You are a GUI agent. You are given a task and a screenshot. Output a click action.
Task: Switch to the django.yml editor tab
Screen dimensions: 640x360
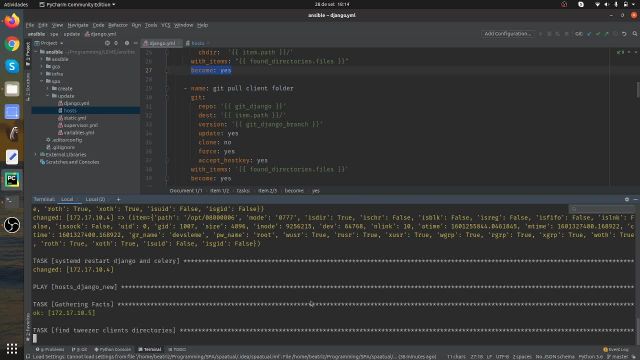tap(162, 43)
